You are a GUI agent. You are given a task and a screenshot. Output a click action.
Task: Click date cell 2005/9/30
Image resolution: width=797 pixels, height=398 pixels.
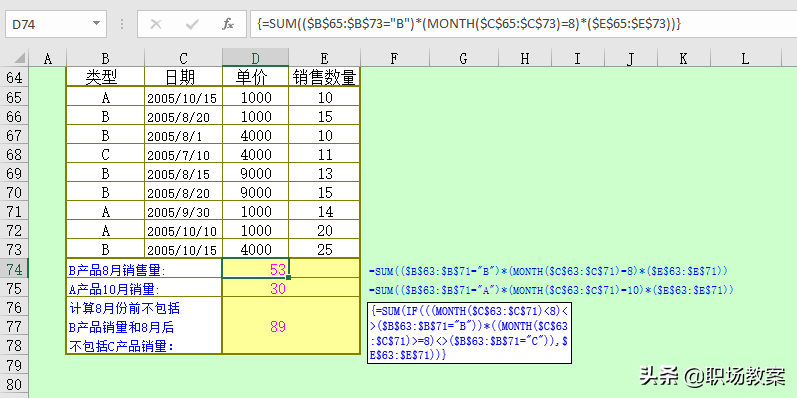[183, 211]
